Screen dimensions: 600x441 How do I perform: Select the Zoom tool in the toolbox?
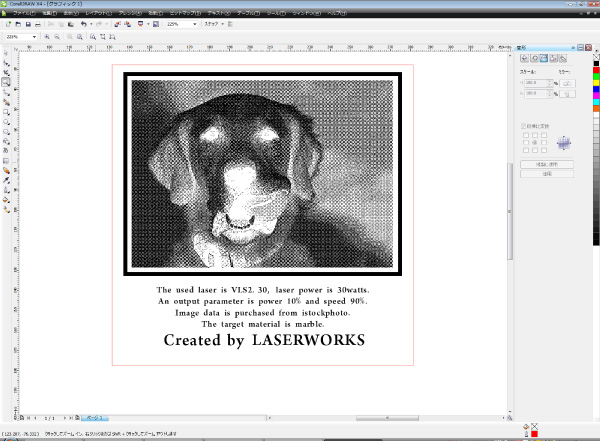[x=6, y=82]
